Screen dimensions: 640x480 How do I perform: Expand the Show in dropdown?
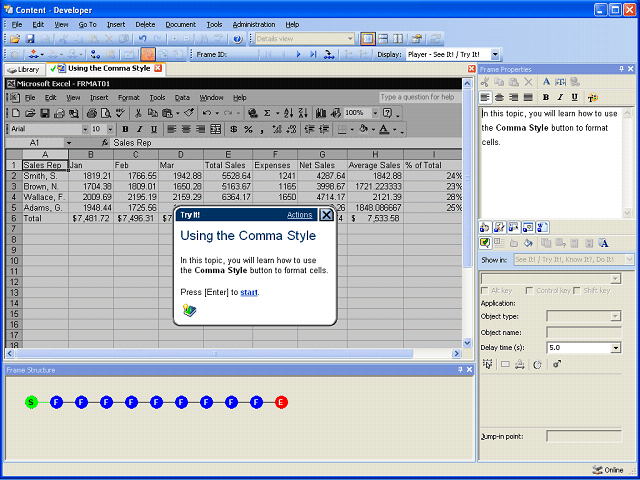(x=629, y=259)
